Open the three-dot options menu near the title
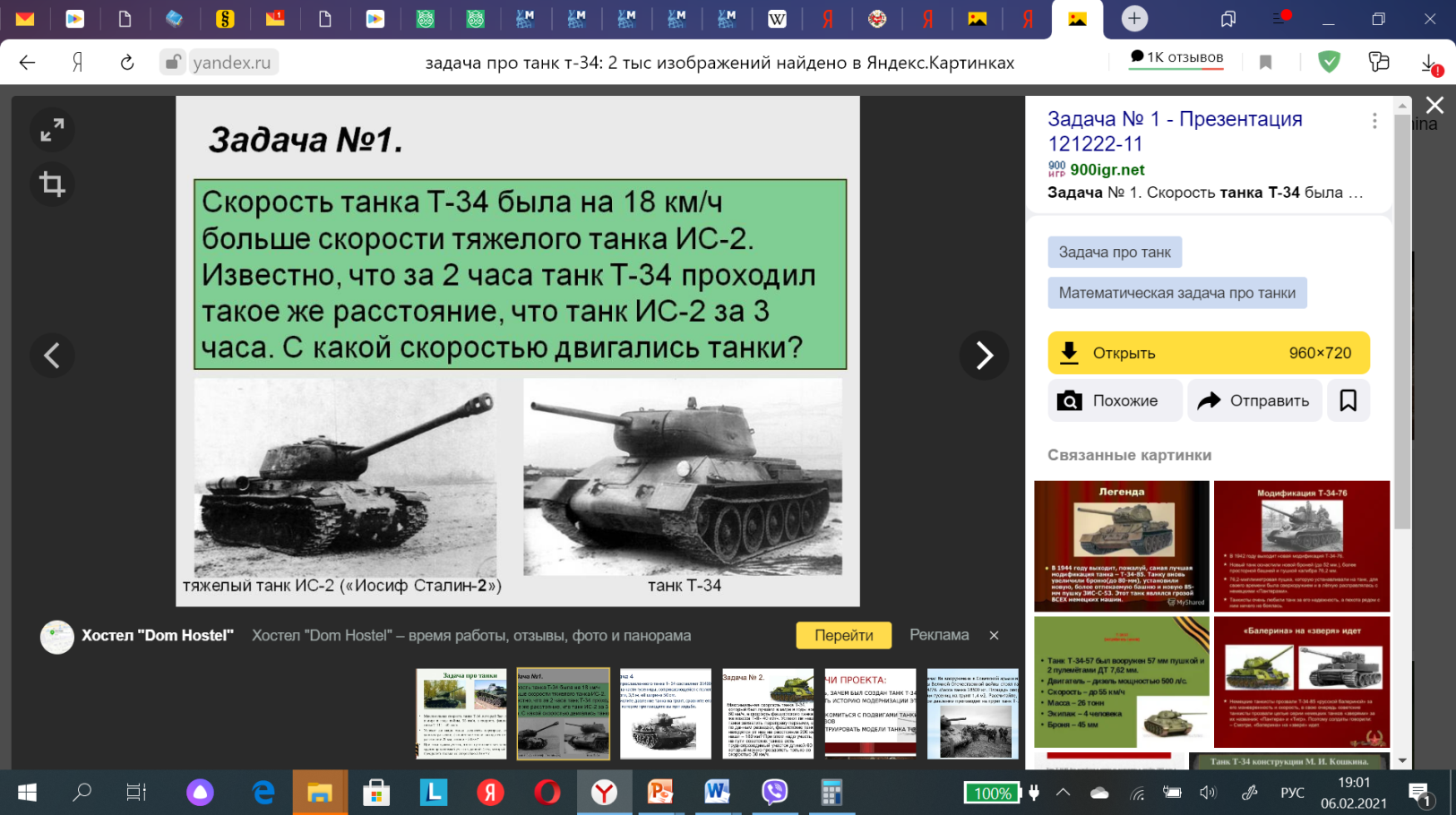The width and height of the screenshot is (1456, 815). click(1374, 121)
